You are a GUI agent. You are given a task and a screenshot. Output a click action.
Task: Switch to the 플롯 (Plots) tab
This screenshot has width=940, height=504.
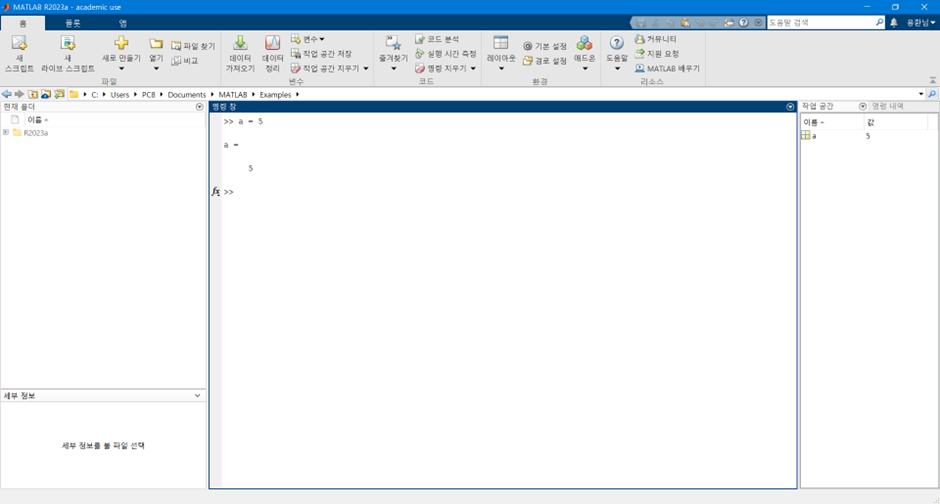pyautogui.click(x=73, y=23)
